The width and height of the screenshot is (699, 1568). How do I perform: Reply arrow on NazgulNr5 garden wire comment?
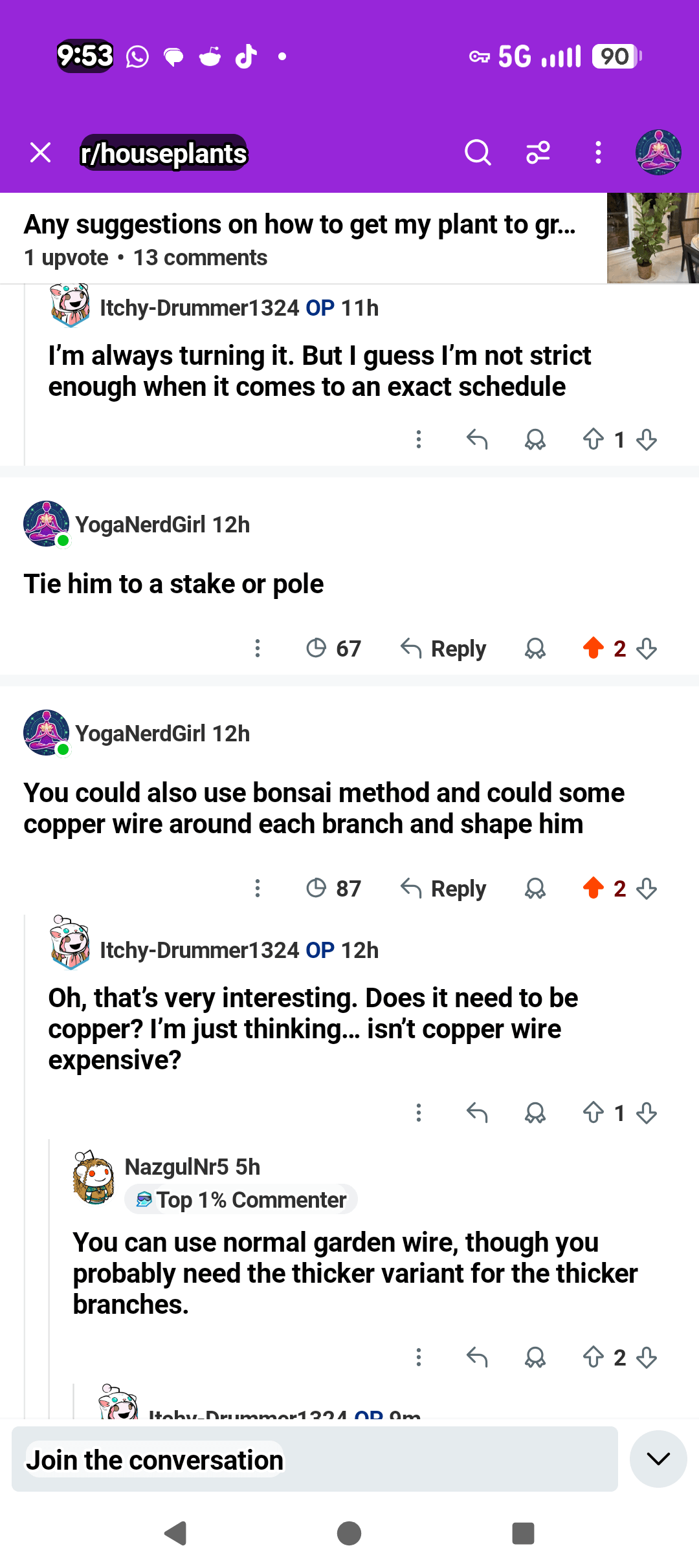(477, 1357)
